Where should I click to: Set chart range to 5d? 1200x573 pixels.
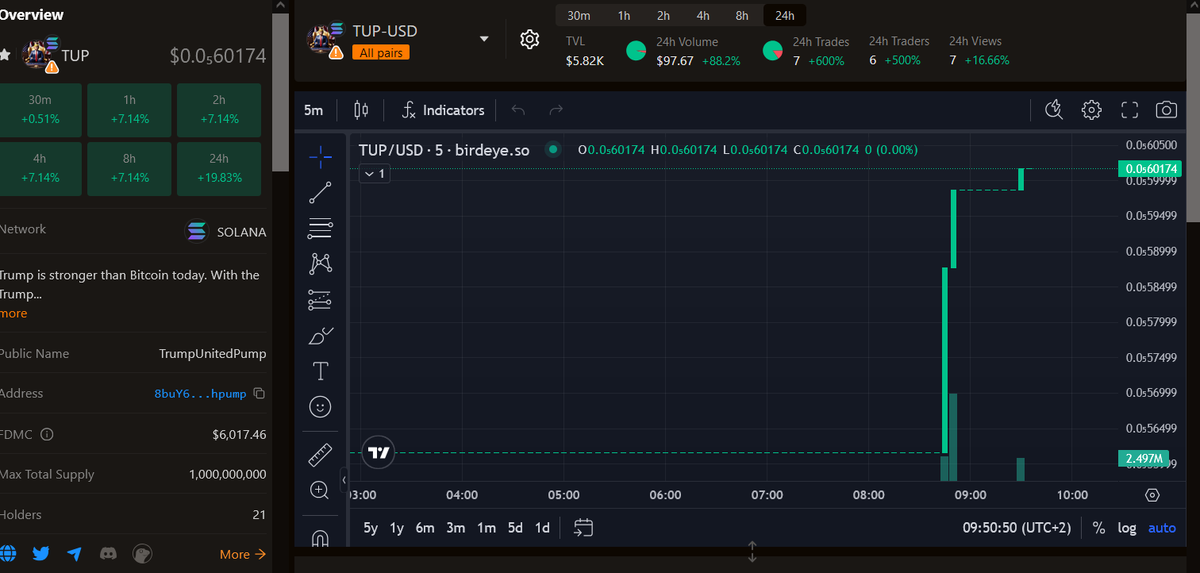515,528
